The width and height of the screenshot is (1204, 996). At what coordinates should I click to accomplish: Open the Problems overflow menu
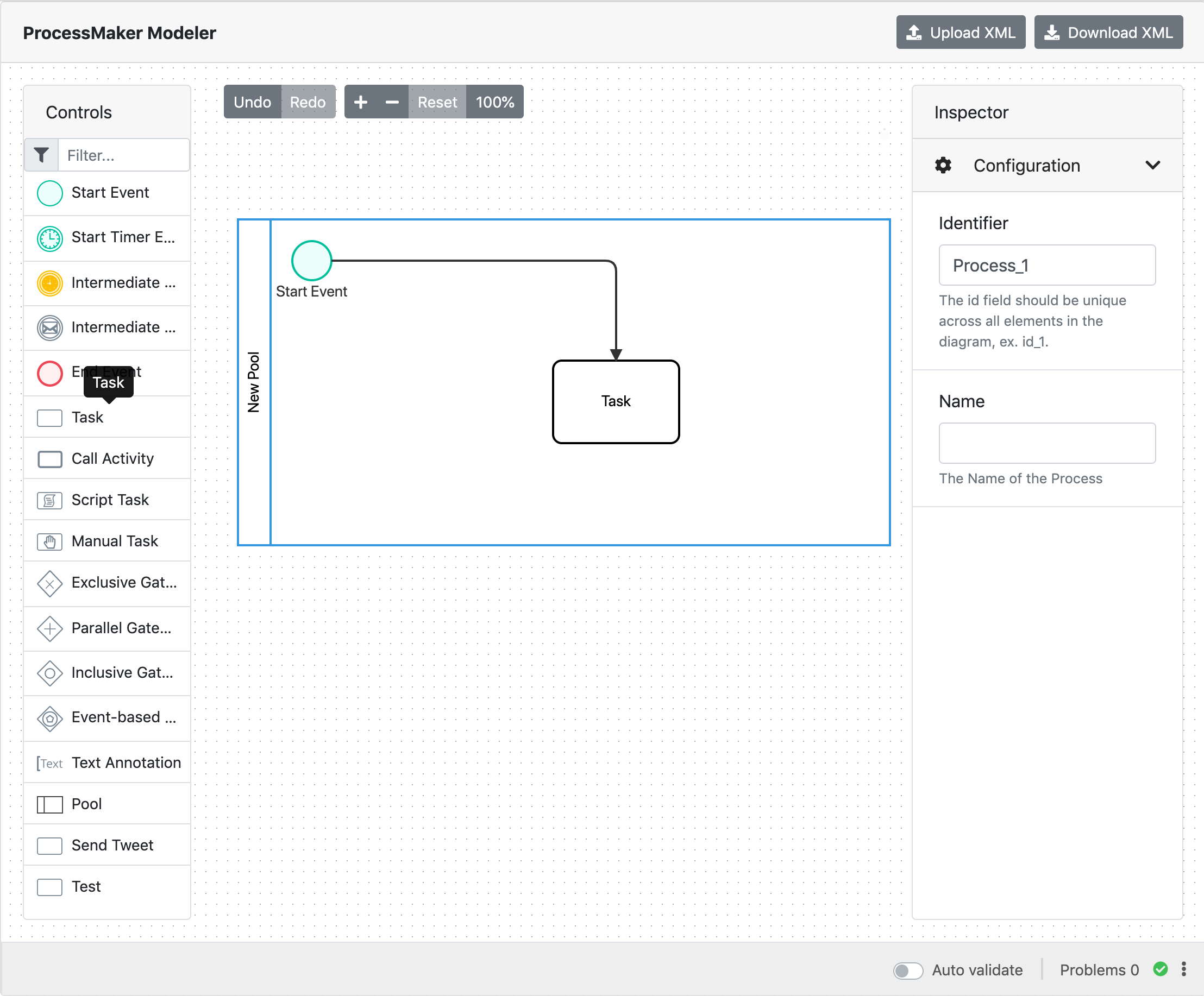[x=1183, y=969]
